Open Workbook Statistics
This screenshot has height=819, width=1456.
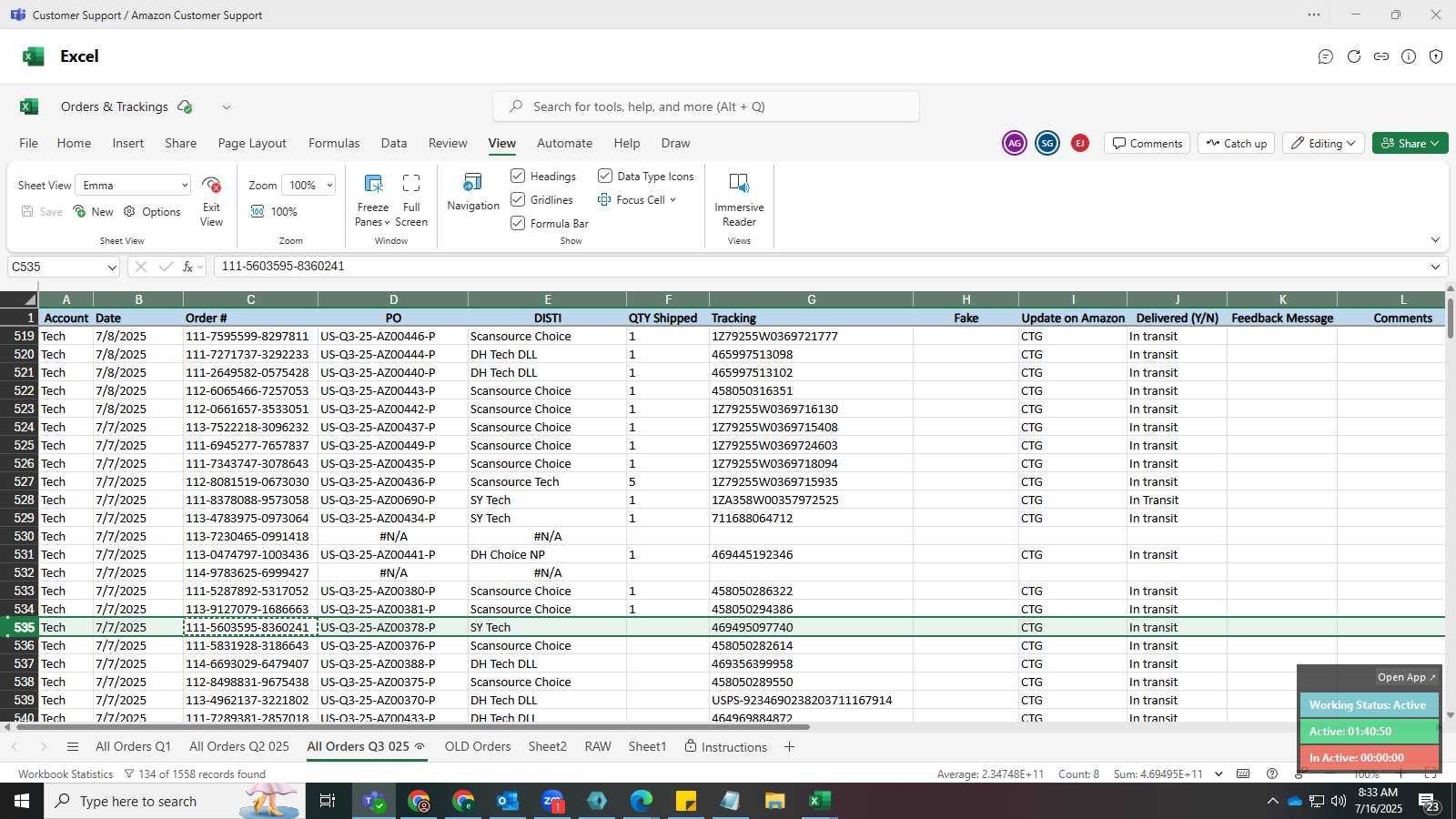tap(66, 773)
